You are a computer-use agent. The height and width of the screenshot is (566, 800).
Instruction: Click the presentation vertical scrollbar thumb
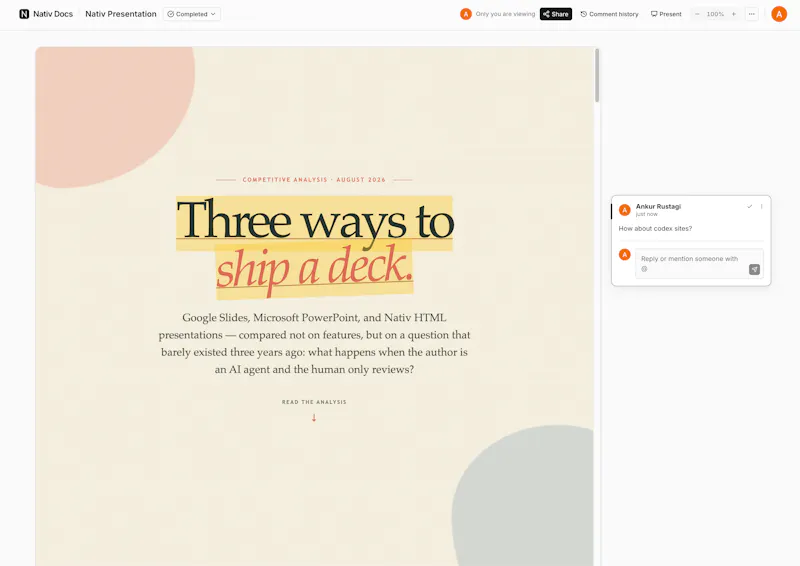point(597,76)
